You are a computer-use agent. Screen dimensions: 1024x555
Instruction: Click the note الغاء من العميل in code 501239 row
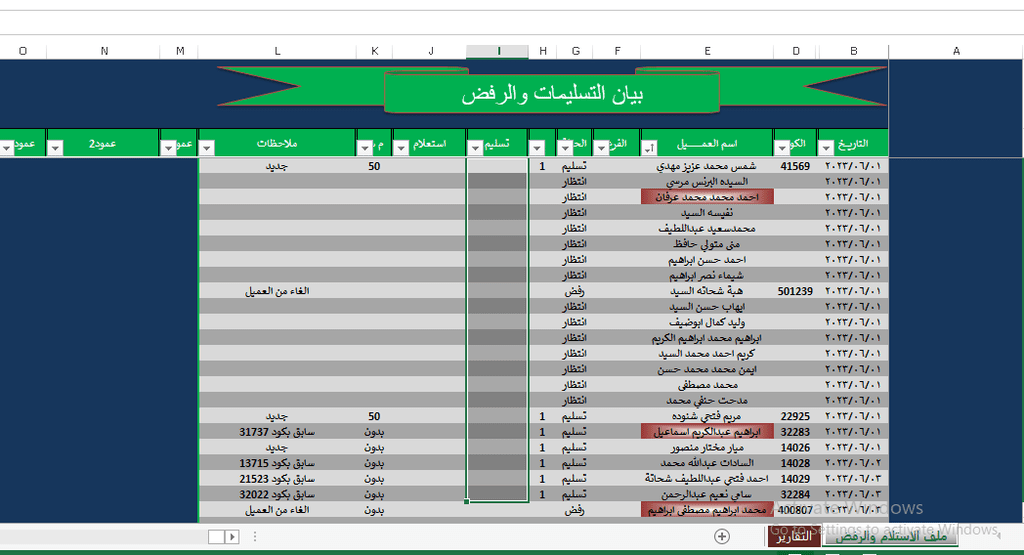pos(277,291)
